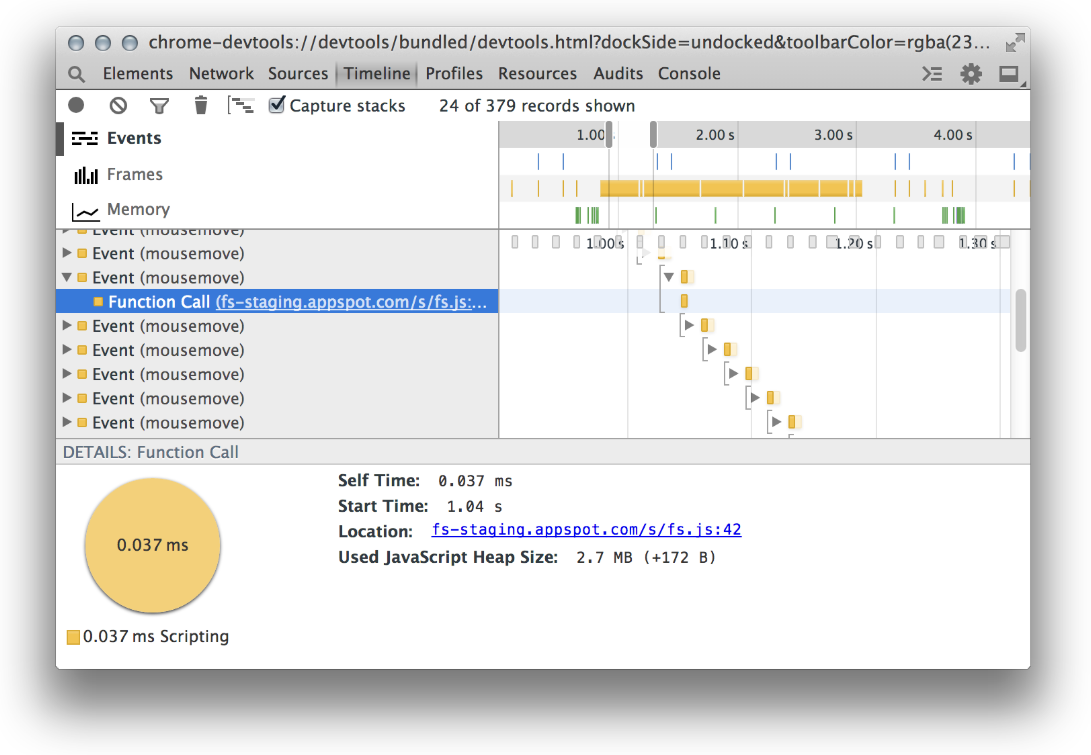Open Location link fs-staging.appspot.com/s/fs.js:42
The image size is (1091, 755).
(x=587, y=530)
